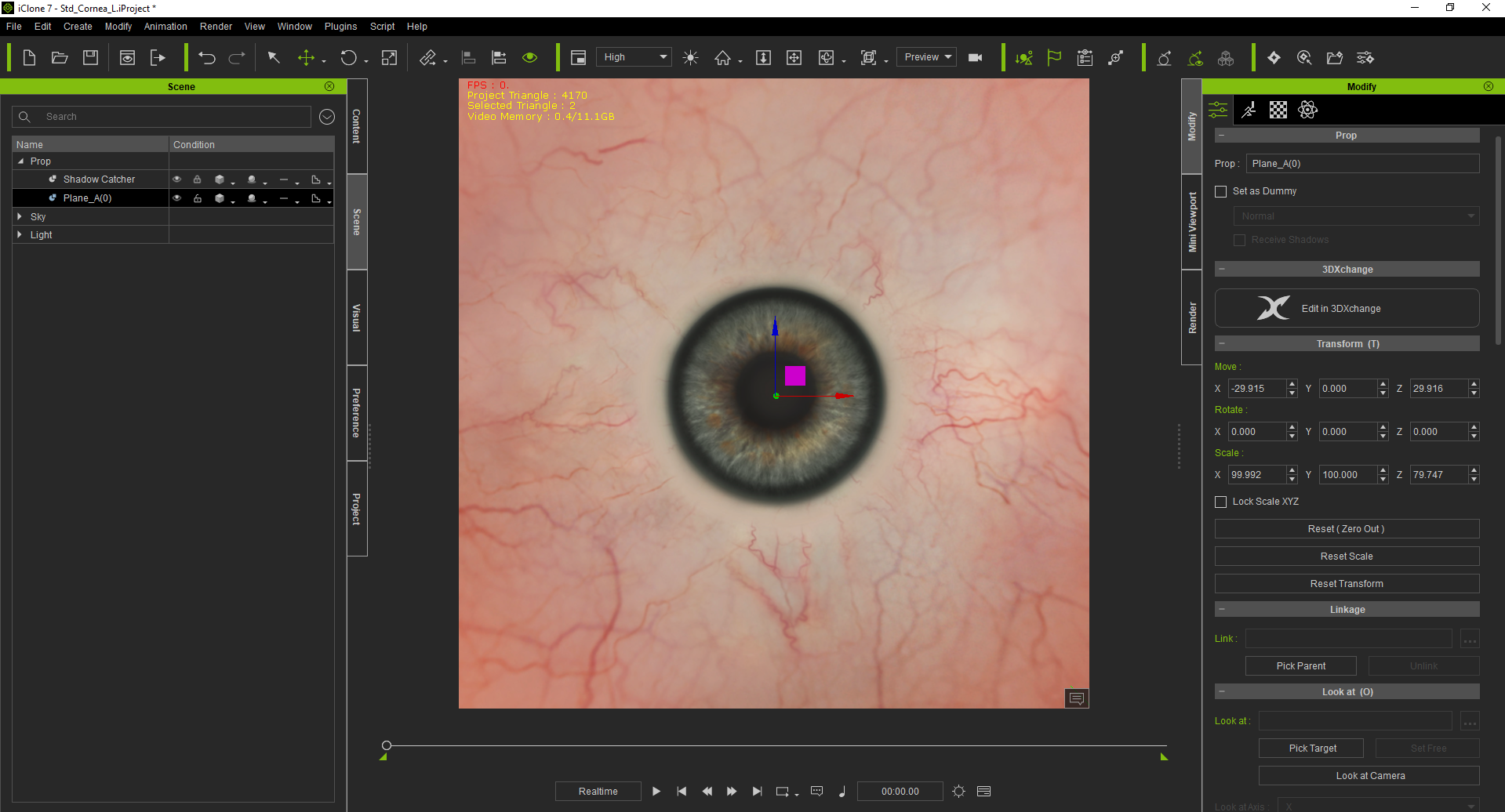1505x812 pixels.
Task: Click the 3DXchange logo icon
Action: [x=1274, y=308]
